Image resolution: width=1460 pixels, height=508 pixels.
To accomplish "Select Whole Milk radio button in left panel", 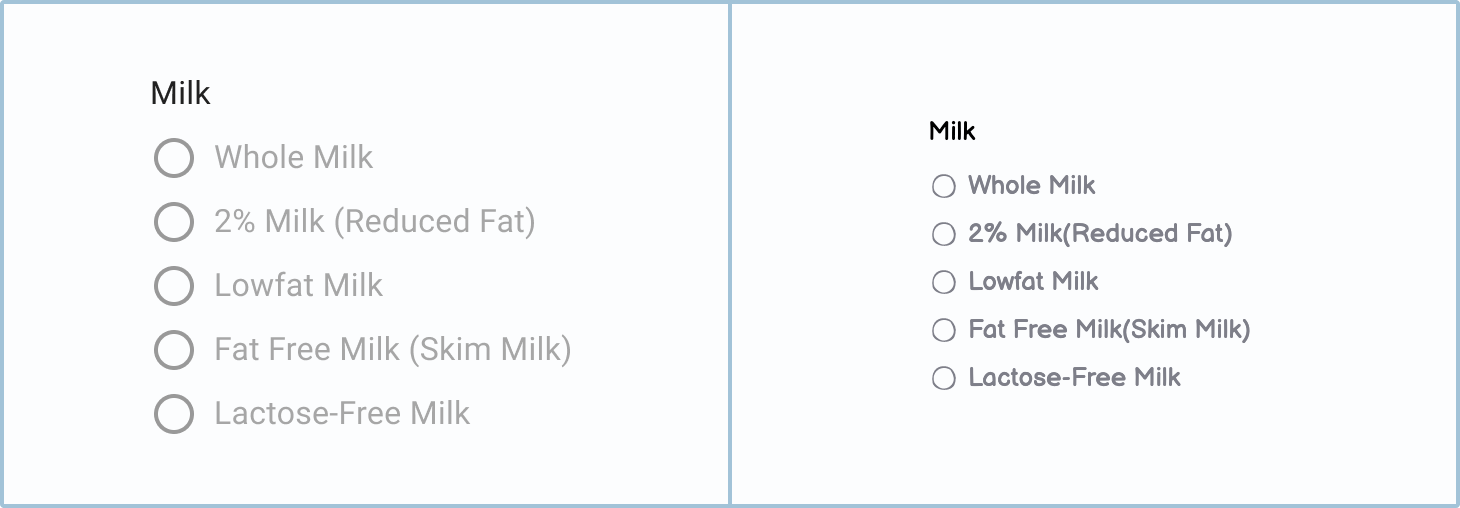I will (174, 158).
